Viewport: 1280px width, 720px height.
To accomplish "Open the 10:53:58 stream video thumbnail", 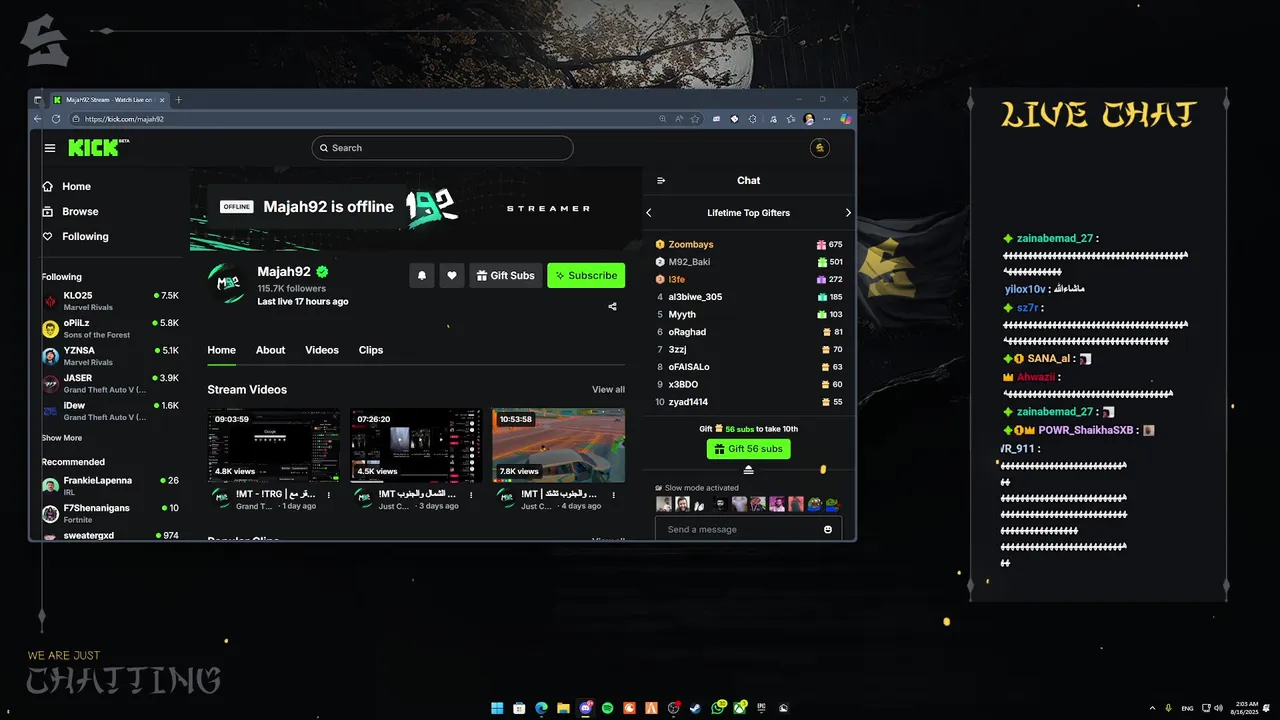I will [559, 445].
